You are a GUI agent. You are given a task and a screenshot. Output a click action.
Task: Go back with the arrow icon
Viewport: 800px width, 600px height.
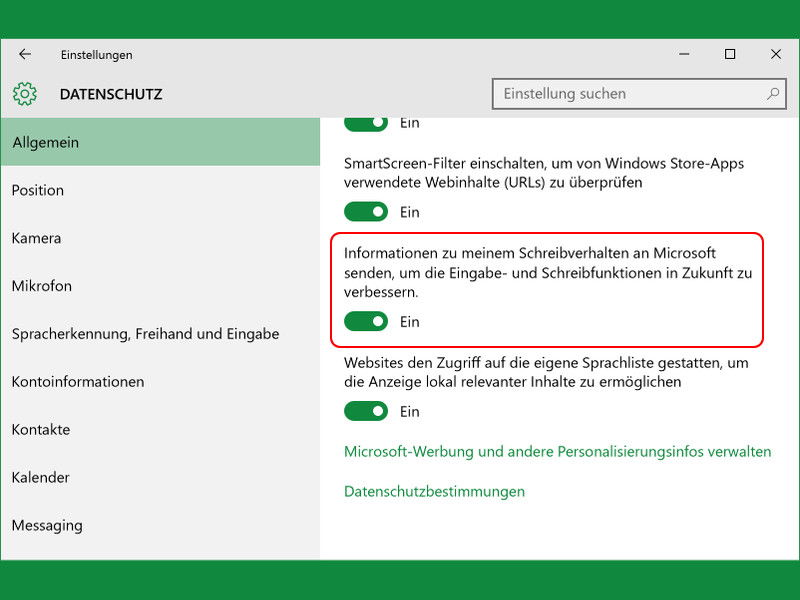[x=24, y=54]
